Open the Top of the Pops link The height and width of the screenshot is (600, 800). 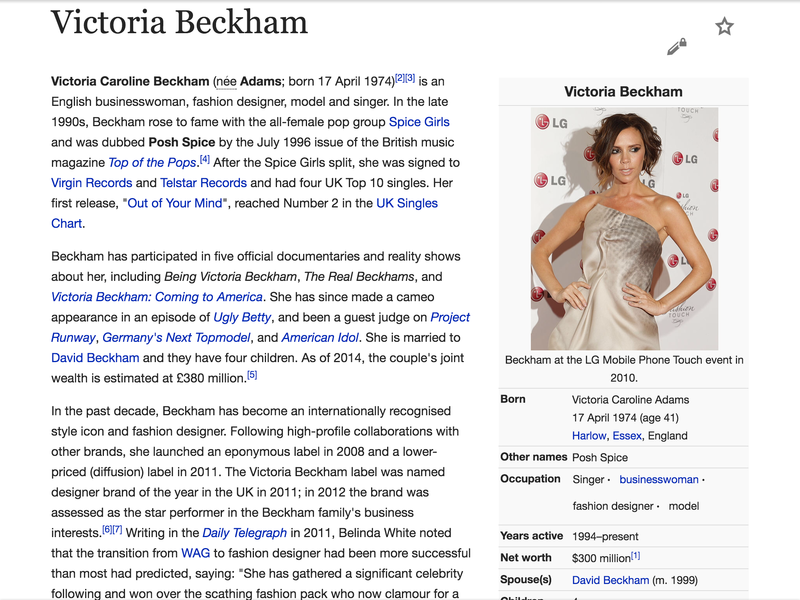152,163
